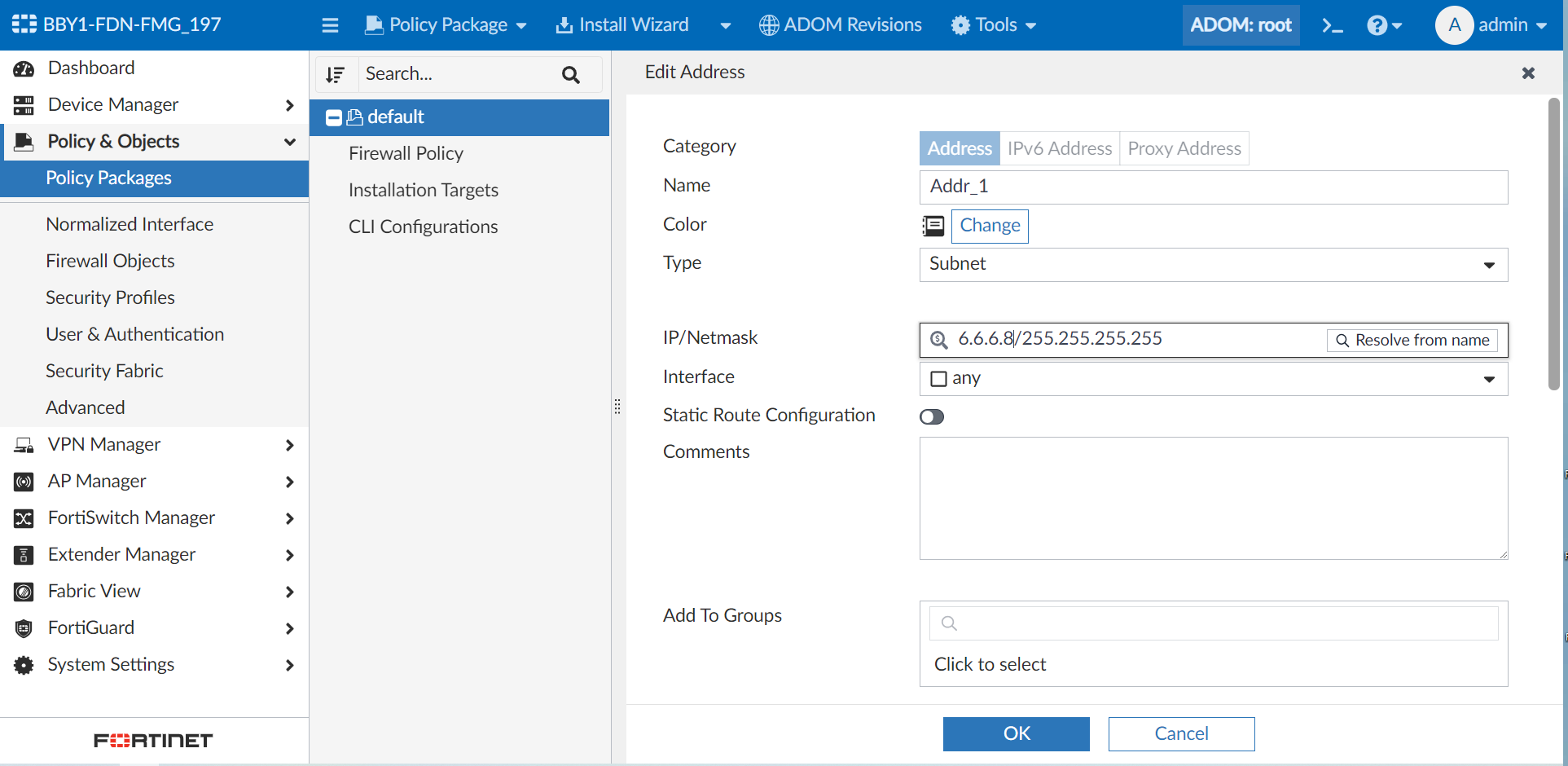Check the 'any' interface checkbox
Screen dimensions: 1568x766
point(938,378)
